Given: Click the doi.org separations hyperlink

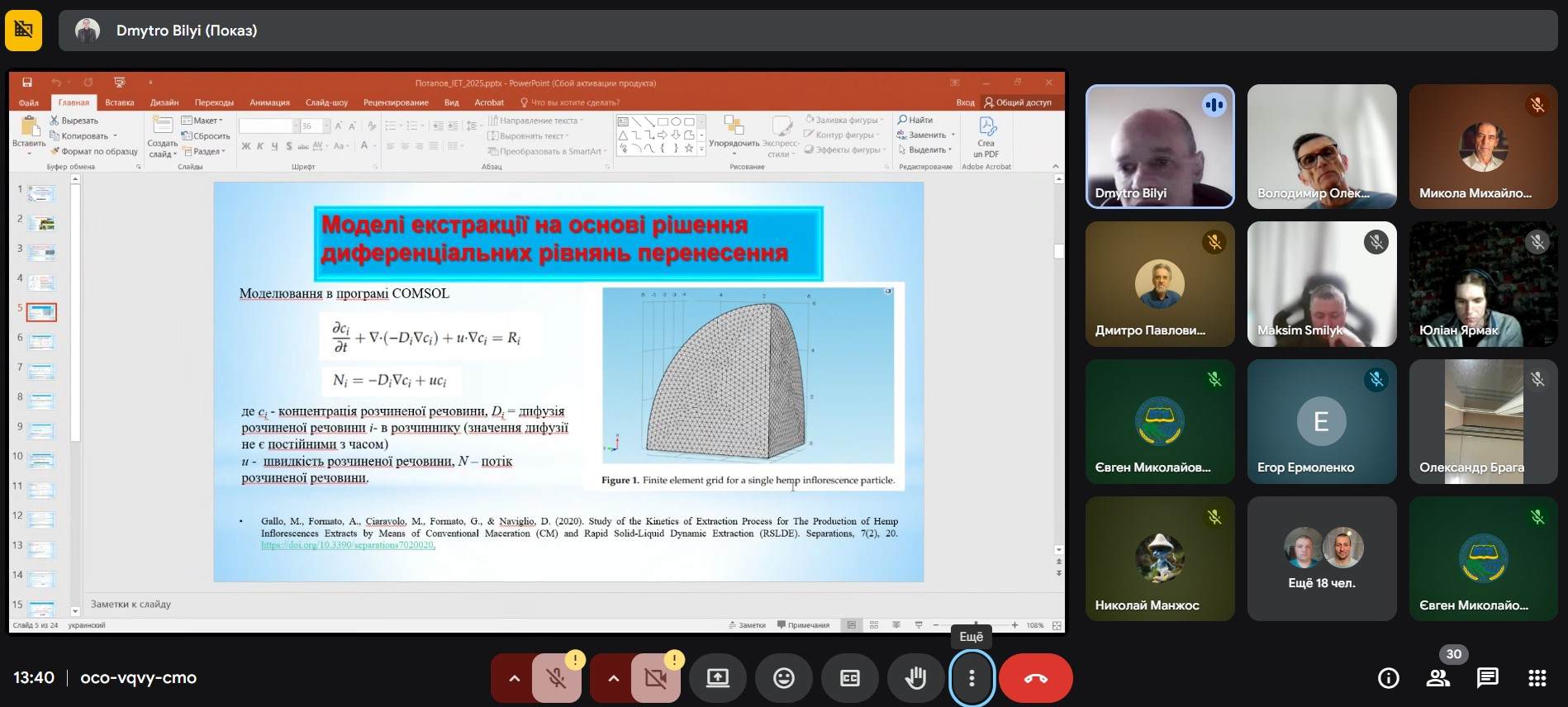Looking at the screenshot, I should tap(348, 545).
